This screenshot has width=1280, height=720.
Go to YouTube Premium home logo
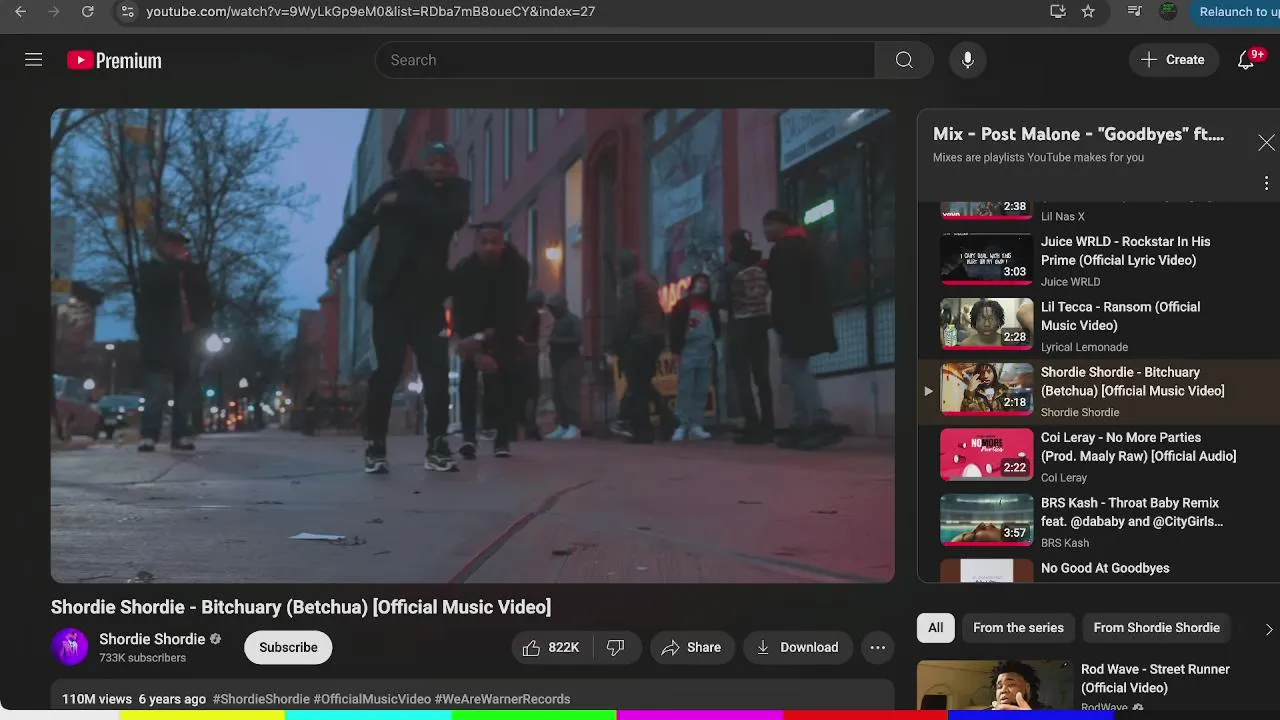coord(114,61)
